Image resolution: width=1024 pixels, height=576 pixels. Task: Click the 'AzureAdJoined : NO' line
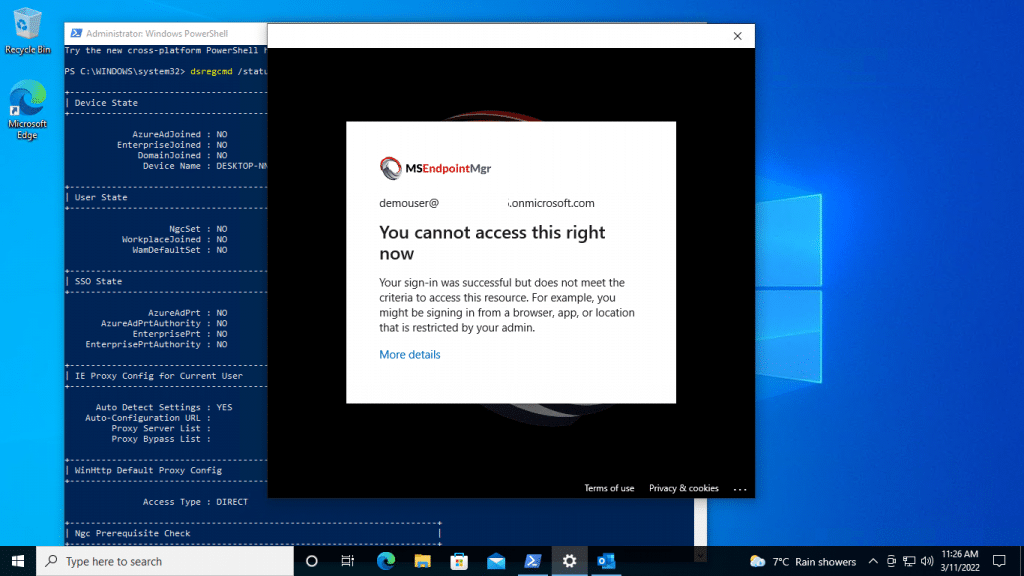pyautogui.click(x=180, y=135)
